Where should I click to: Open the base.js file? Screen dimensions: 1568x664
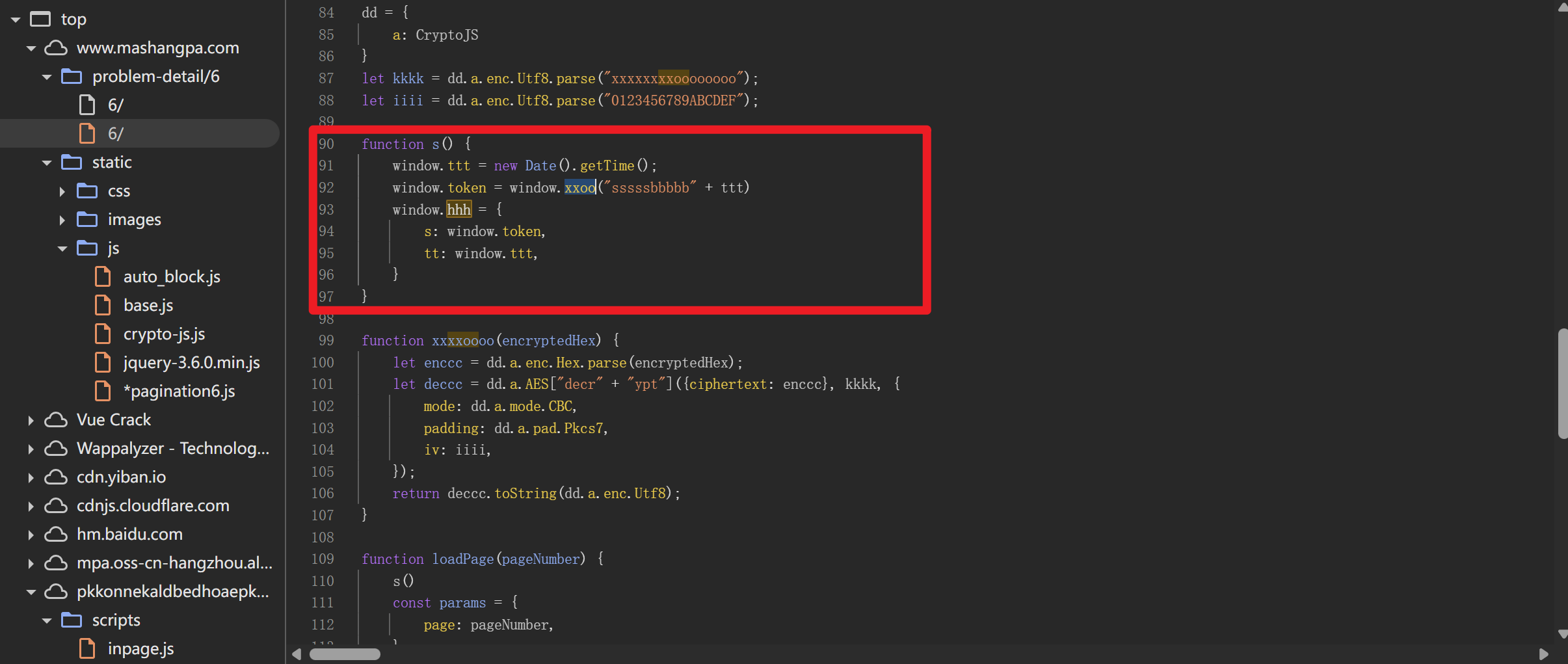click(148, 306)
